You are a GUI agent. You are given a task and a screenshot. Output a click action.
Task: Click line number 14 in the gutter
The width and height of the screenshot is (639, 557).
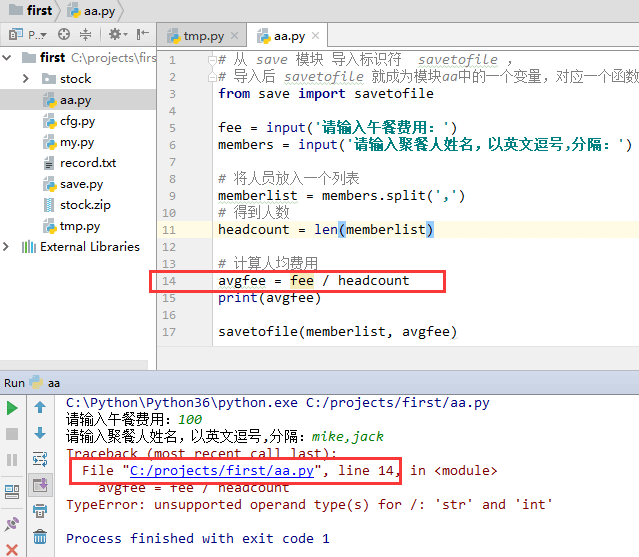tap(169, 281)
